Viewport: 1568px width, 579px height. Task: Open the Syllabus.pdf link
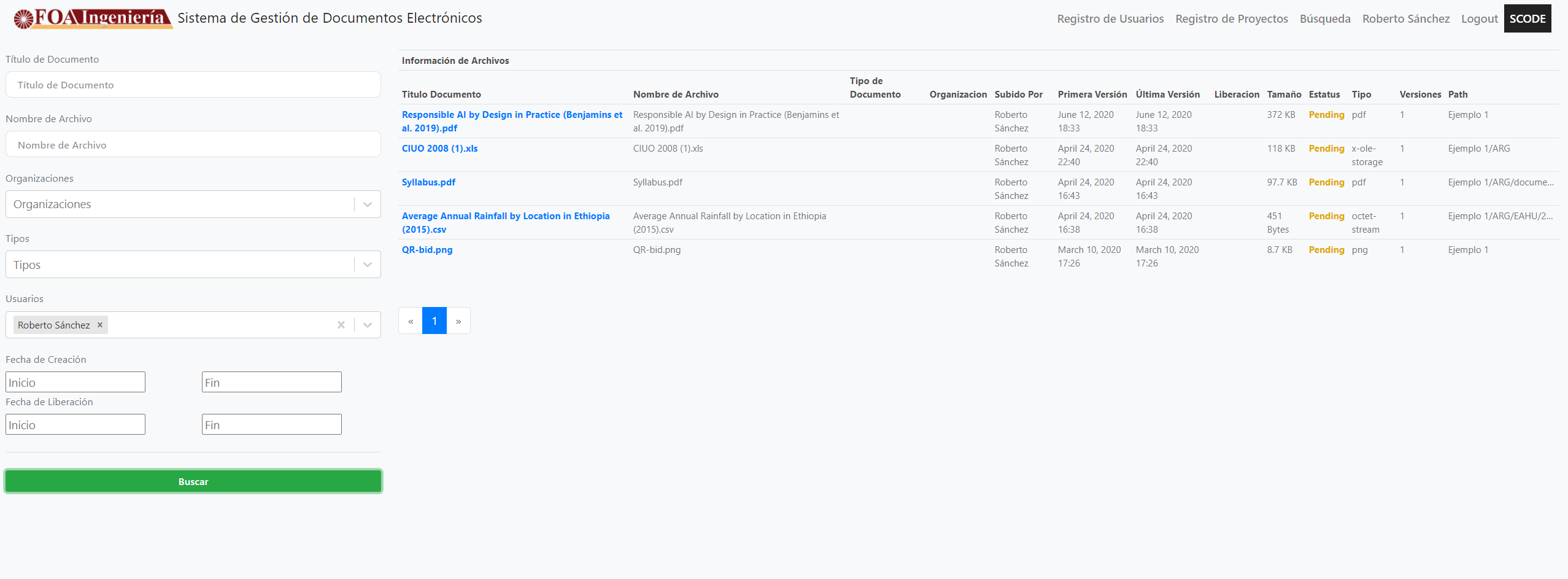(x=428, y=182)
